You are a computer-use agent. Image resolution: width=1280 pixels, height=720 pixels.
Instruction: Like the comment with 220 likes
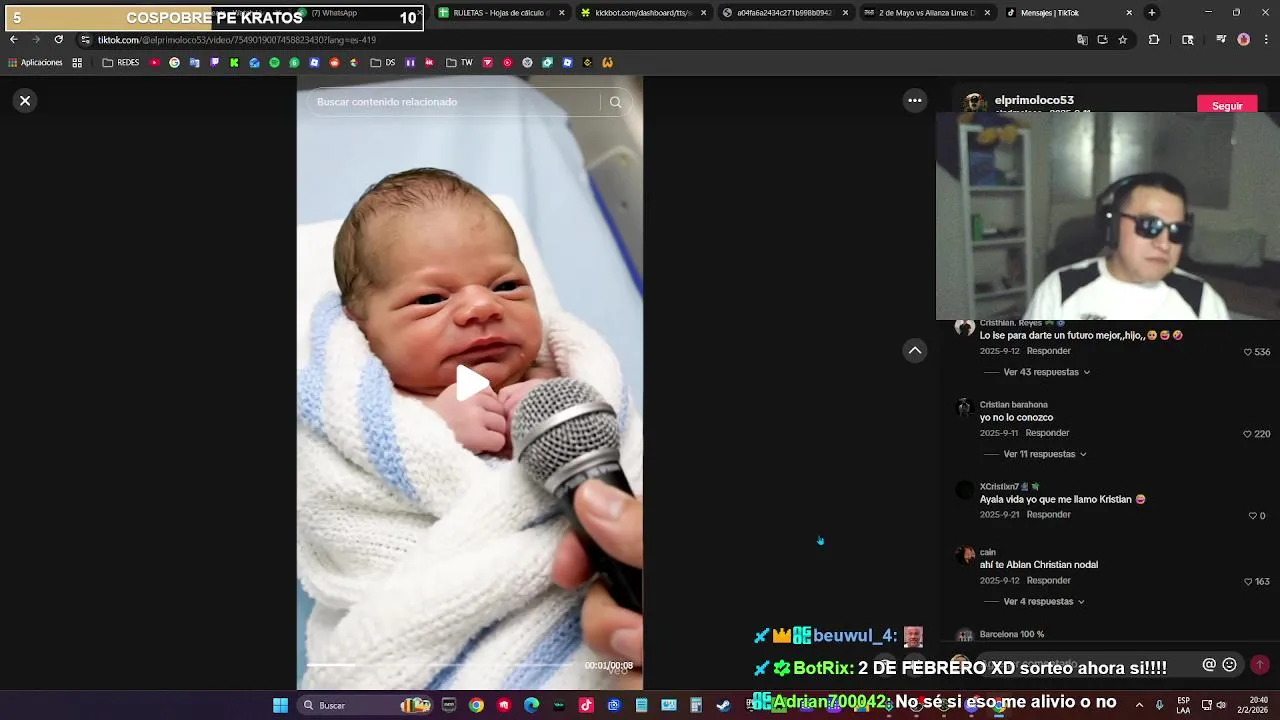tap(1247, 434)
